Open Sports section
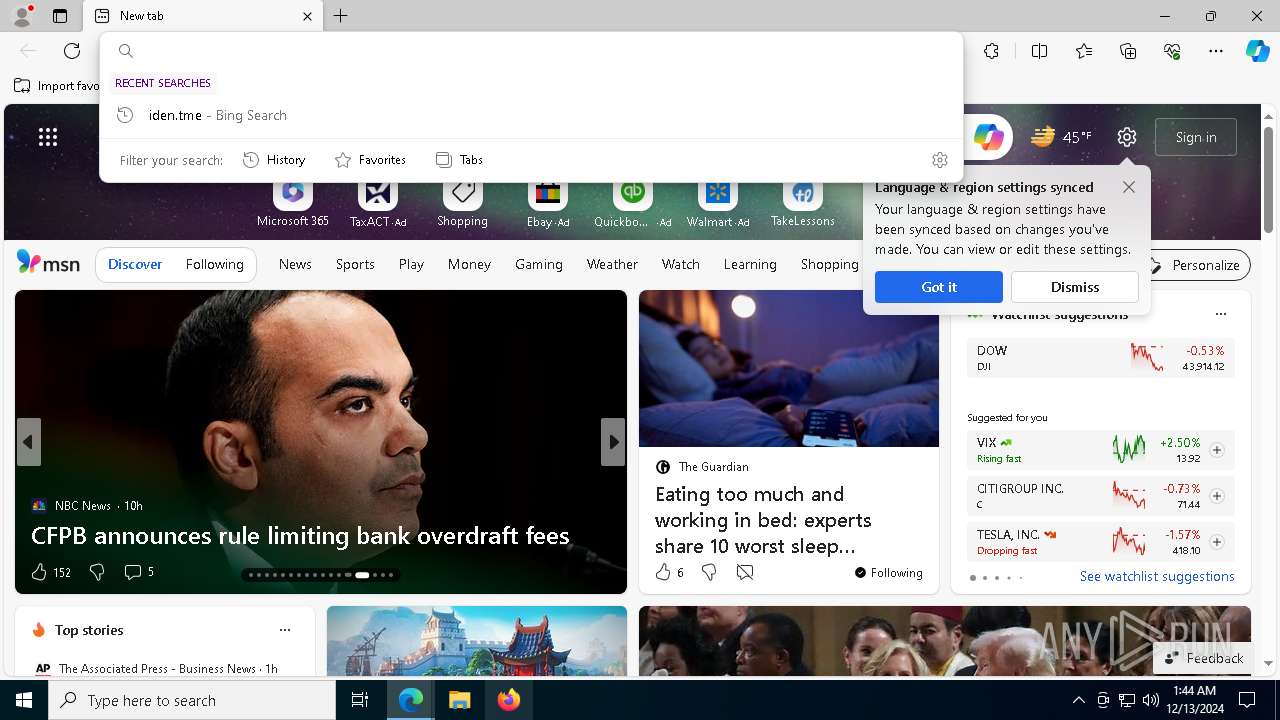Screen dimensions: 1280x720 [355, 265]
